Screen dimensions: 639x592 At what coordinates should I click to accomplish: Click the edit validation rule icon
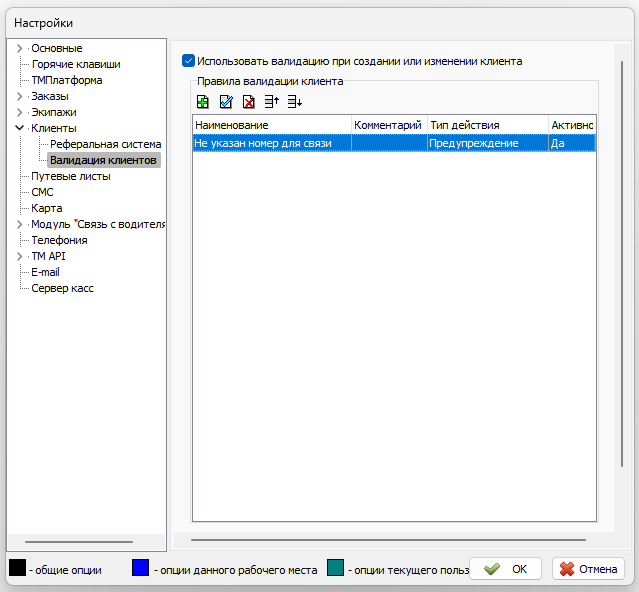[226, 101]
